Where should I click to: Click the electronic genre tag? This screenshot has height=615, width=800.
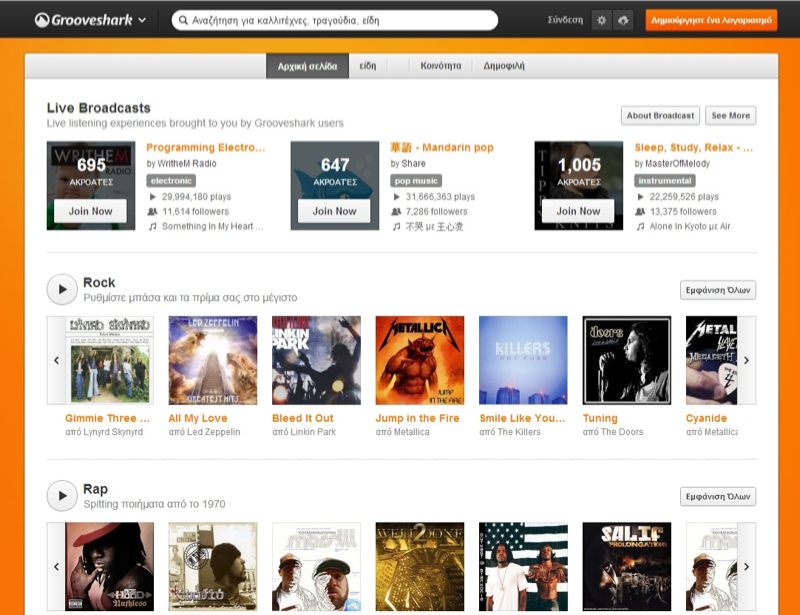click(x=171, y=181)
